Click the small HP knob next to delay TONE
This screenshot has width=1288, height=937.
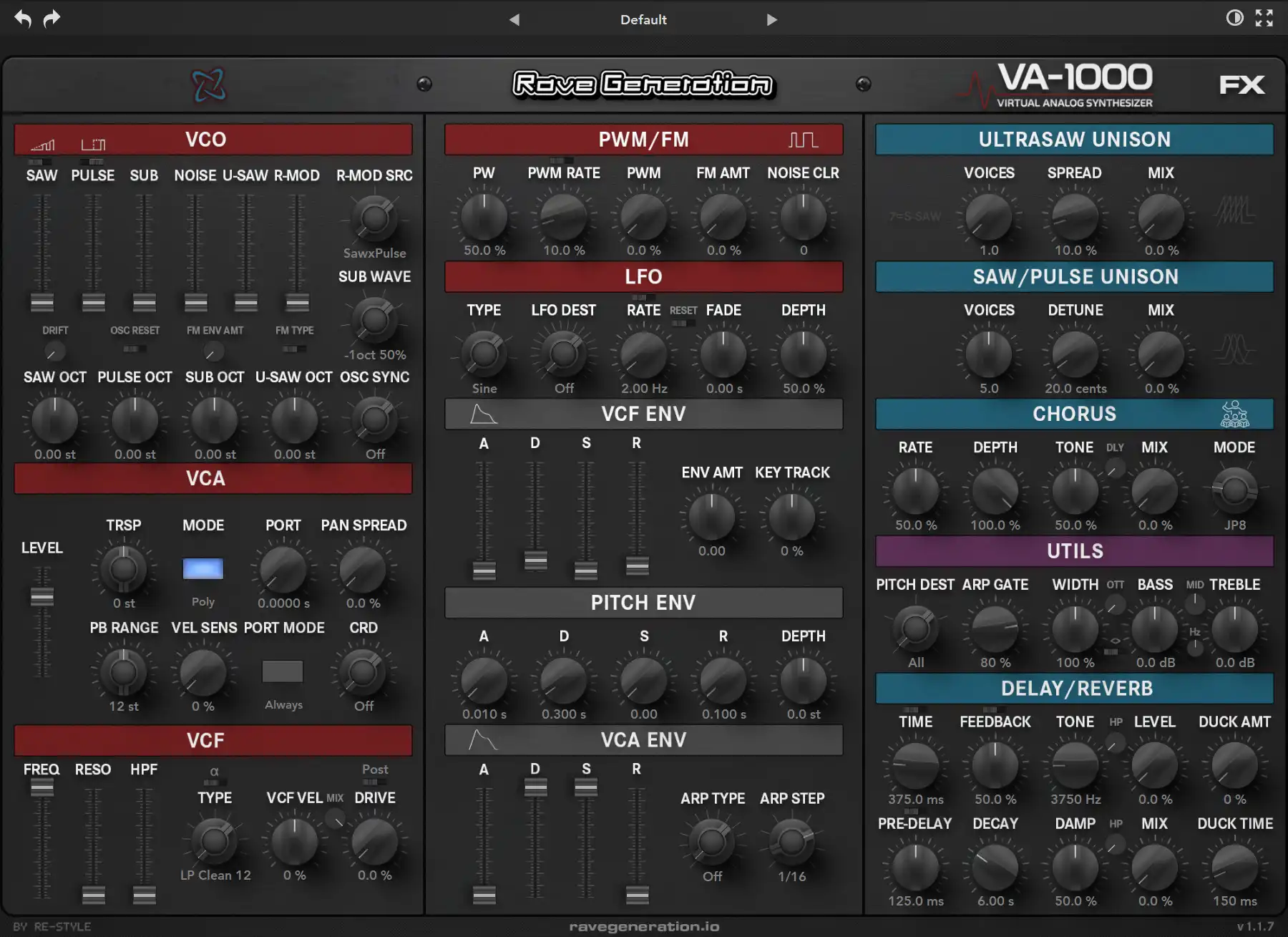(1114, 744)
